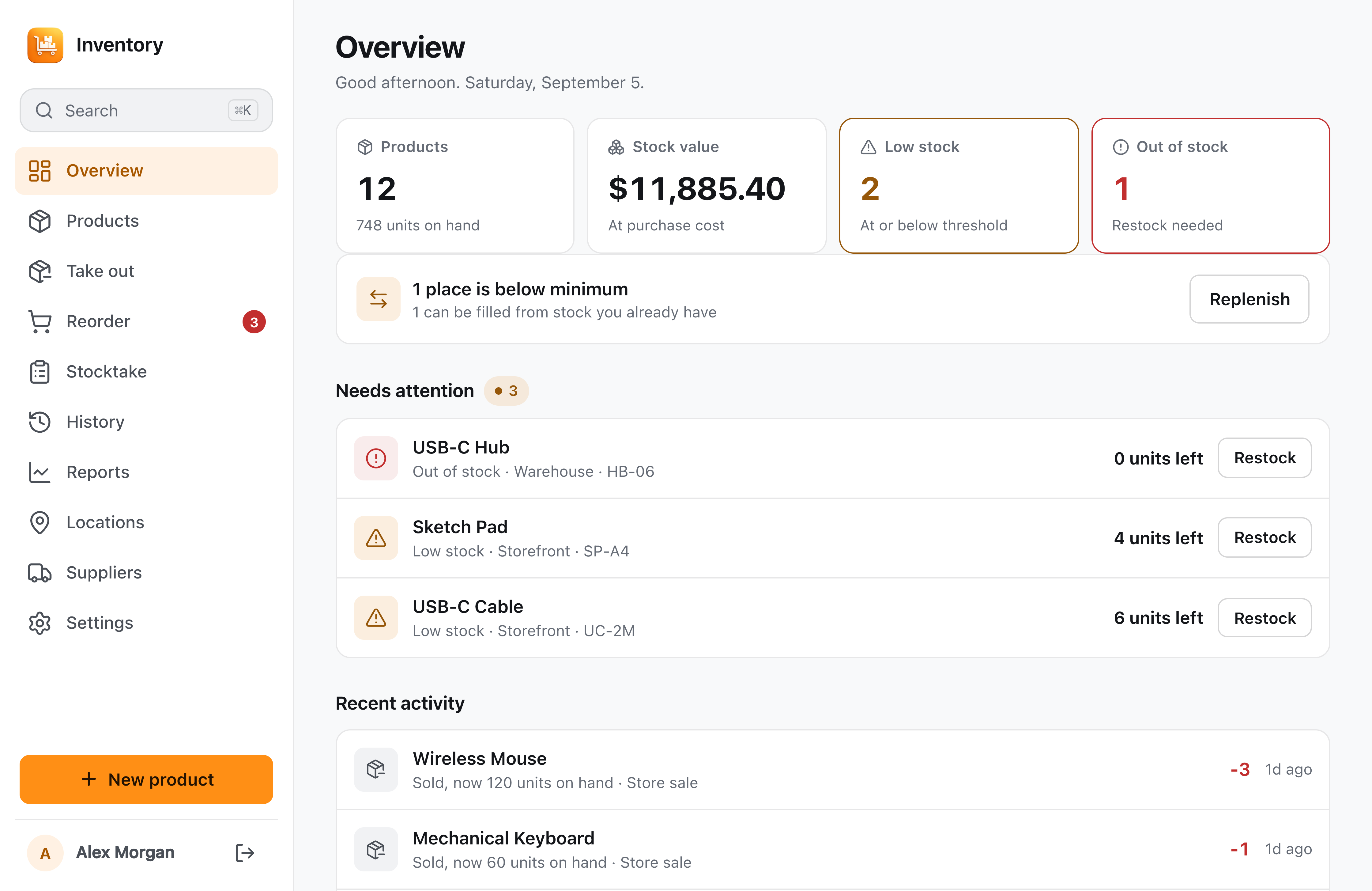Click the package icon for Wireless Mouse activity
The height and width of the screenshot is (891, 1372).
pyautogui.click(x=376, y=769)
